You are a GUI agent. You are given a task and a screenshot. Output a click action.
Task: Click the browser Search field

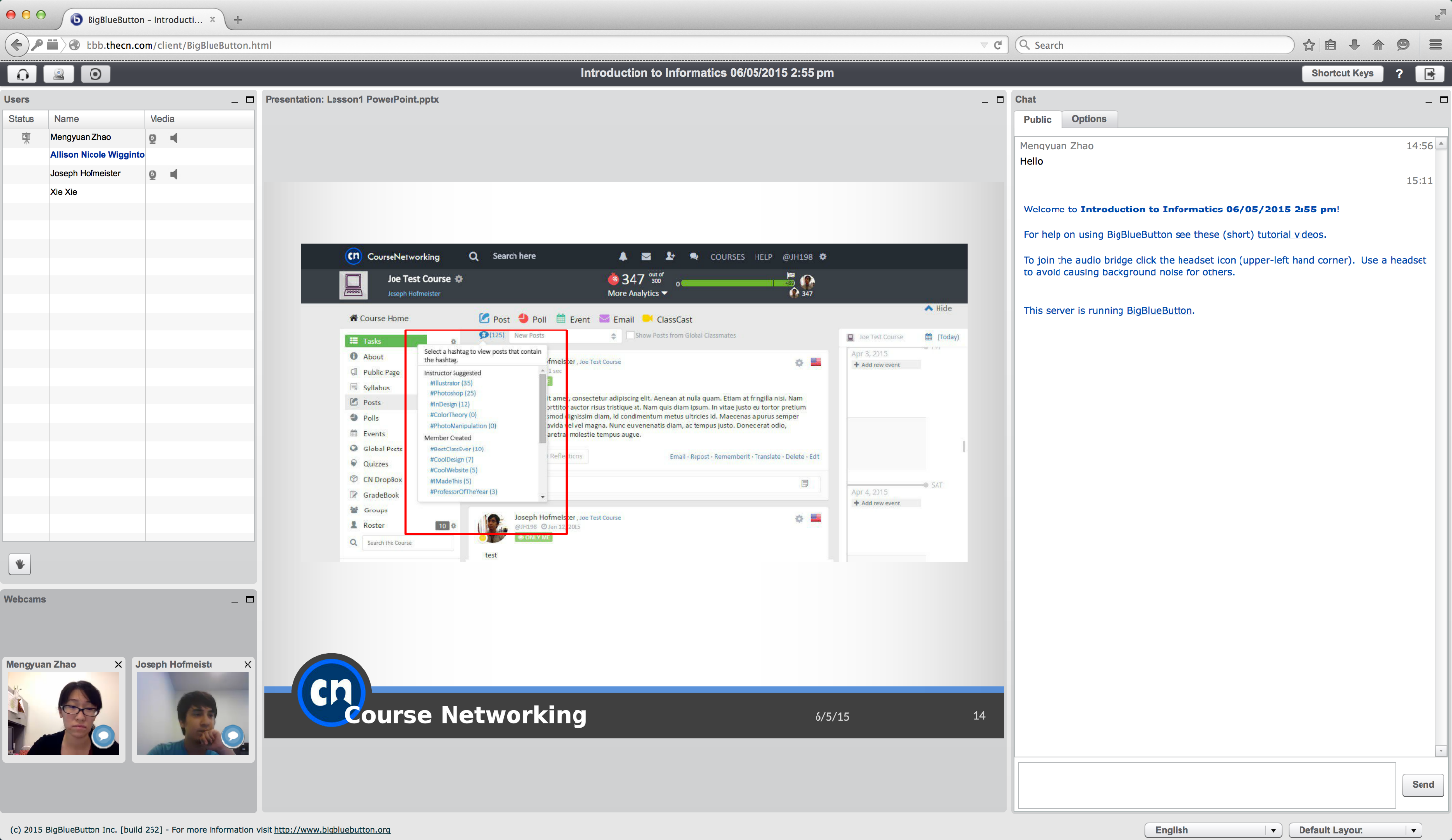pyautogui.click(x=1154, y=45)
